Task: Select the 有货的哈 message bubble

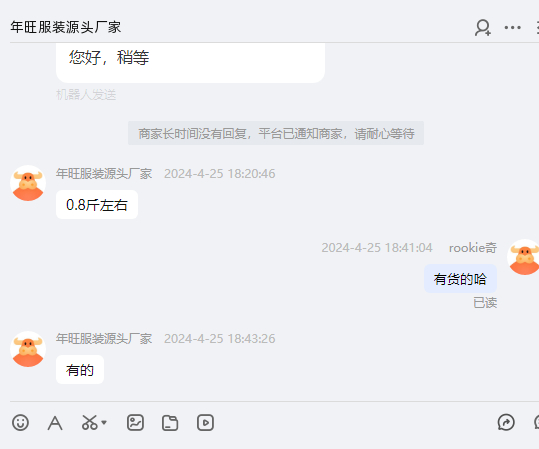Action: tap(460, 279)
